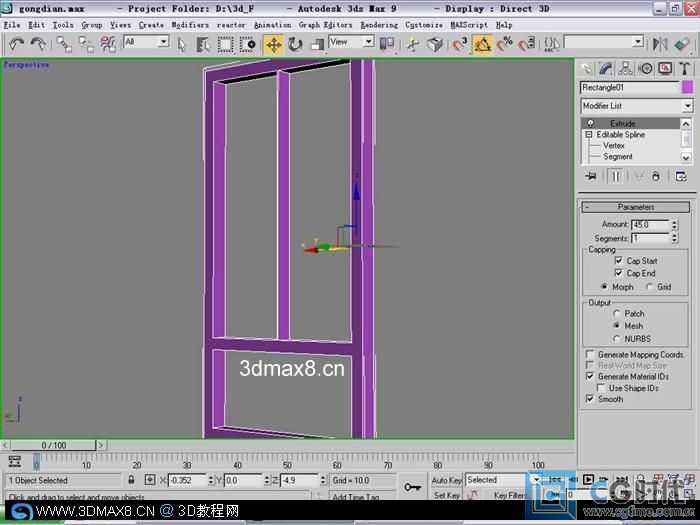Click the Undo arrow icon

point(17,44)
